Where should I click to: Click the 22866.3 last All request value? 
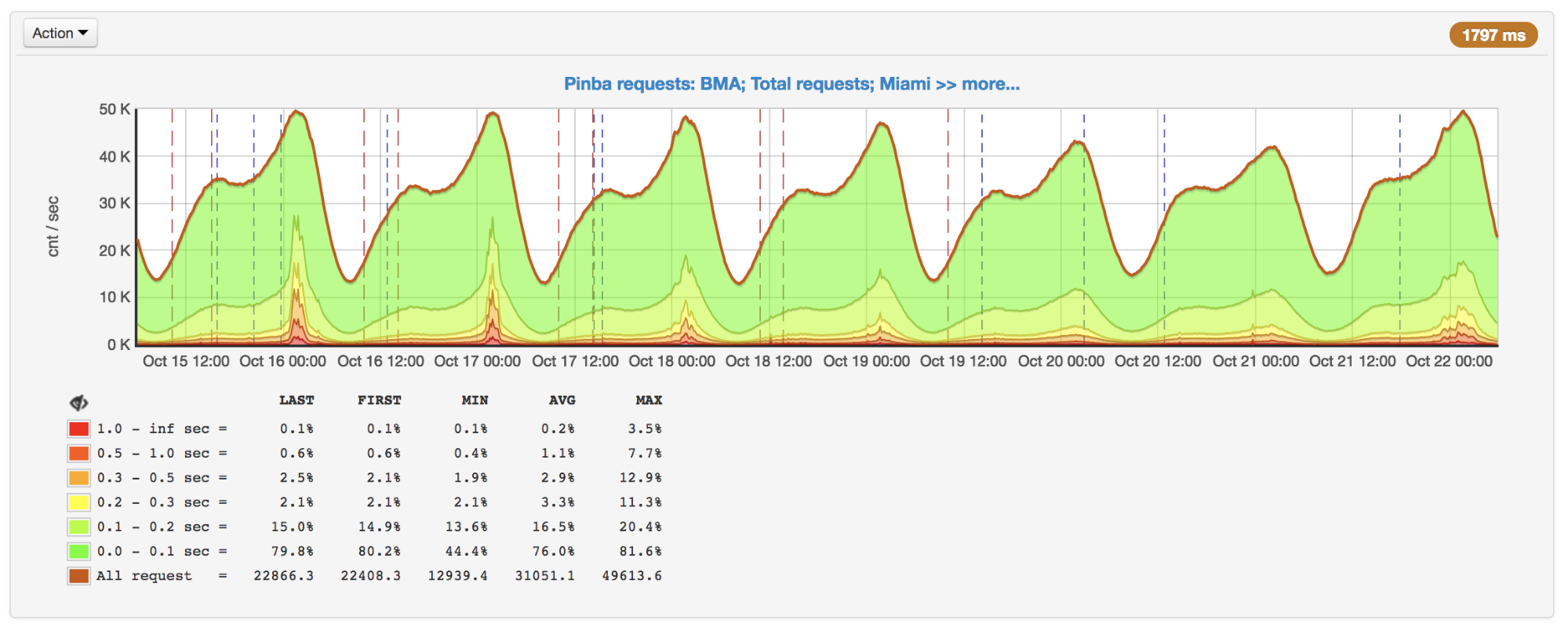tap(284, 575)
